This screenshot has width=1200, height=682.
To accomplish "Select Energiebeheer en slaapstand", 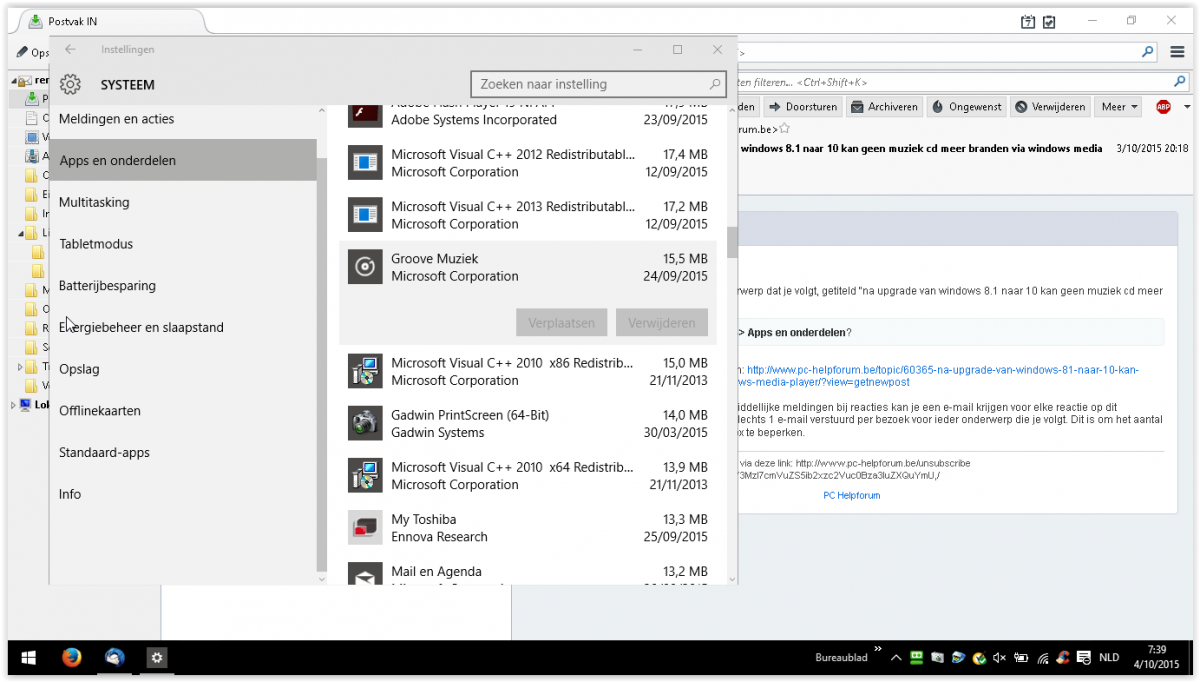I will tap(183, 327).
